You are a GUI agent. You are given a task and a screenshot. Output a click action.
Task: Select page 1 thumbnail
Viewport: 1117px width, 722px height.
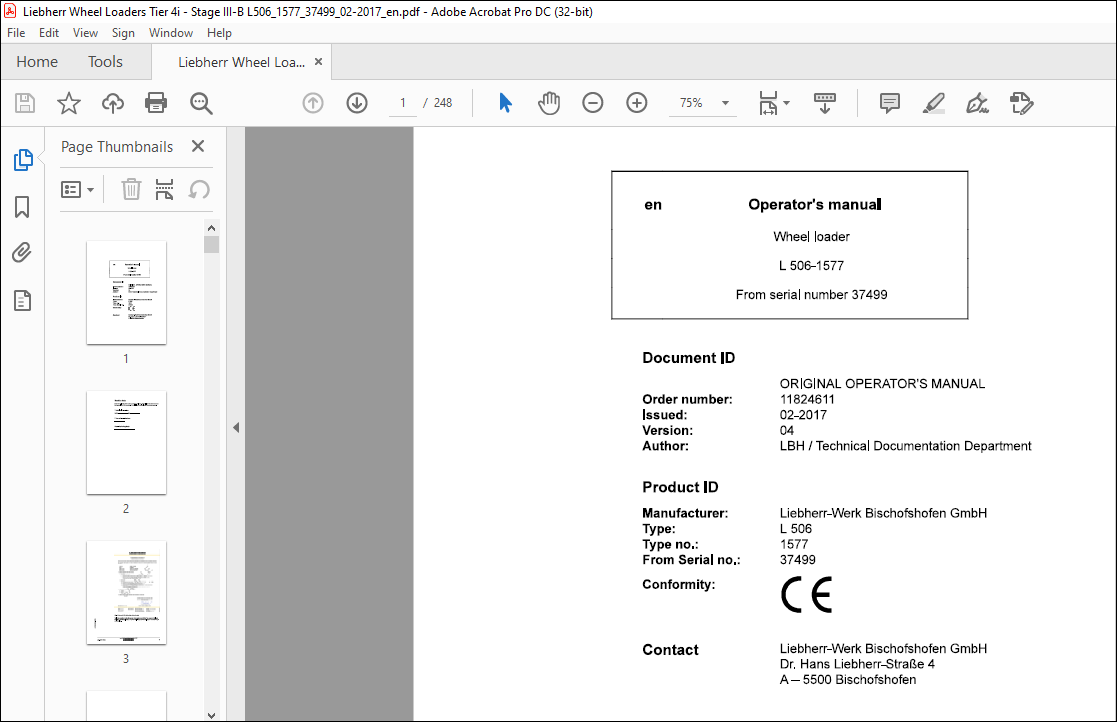point(126,293)
